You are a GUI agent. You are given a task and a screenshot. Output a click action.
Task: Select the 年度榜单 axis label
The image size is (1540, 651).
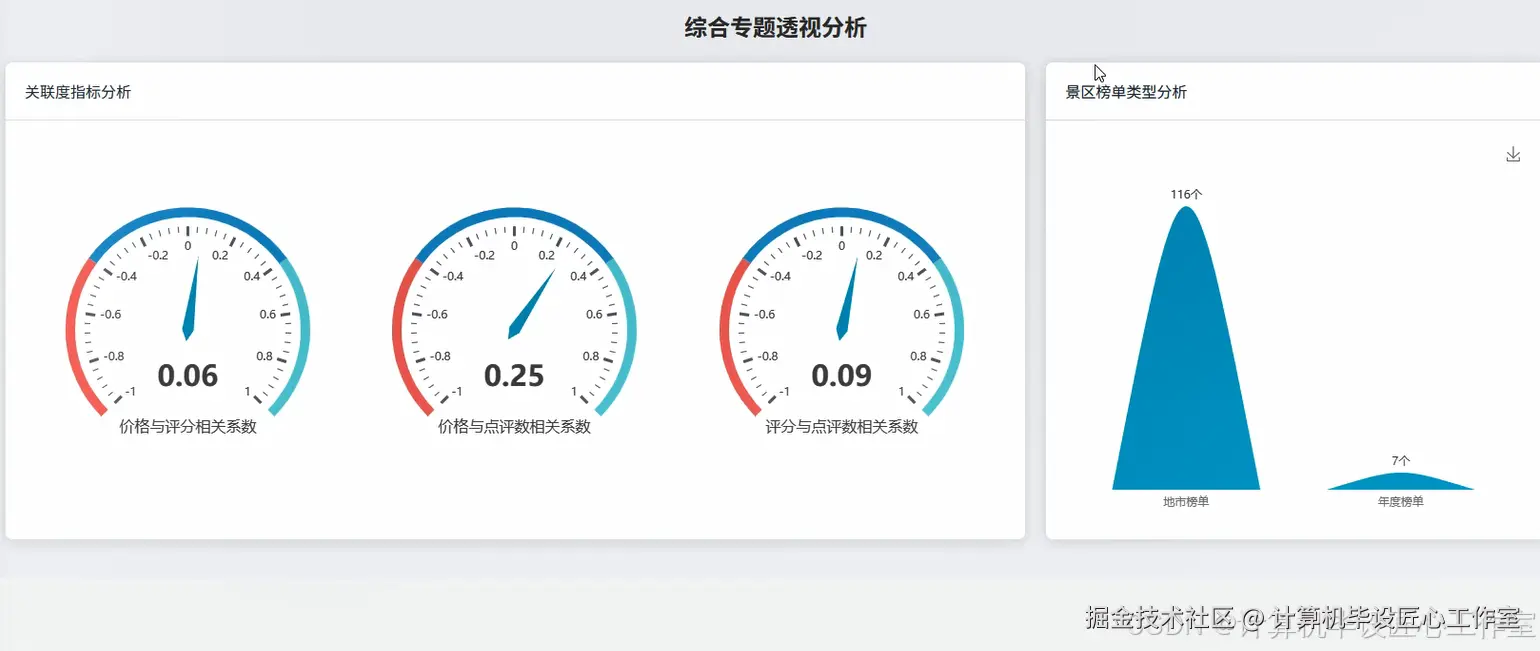pyautogui.click(x=1399, y=501)
